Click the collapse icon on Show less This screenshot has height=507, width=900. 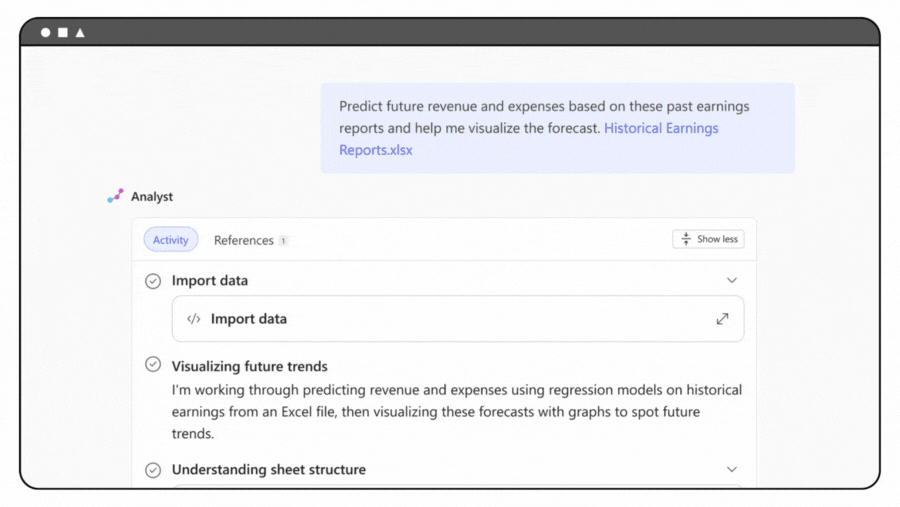coord(686,239)
